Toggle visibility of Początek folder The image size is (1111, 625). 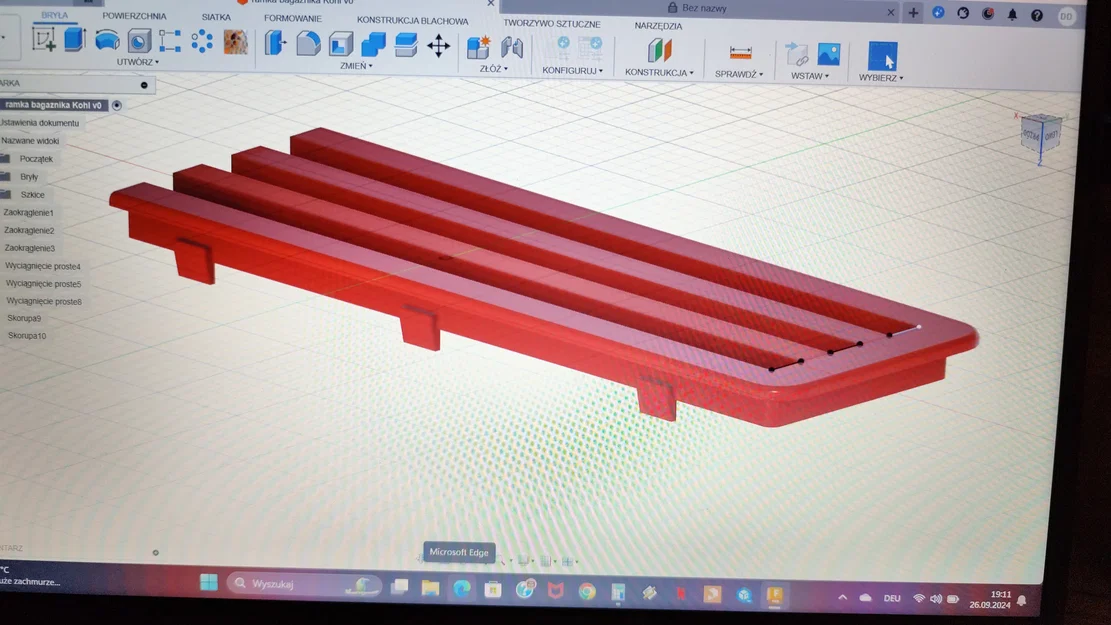6,159
